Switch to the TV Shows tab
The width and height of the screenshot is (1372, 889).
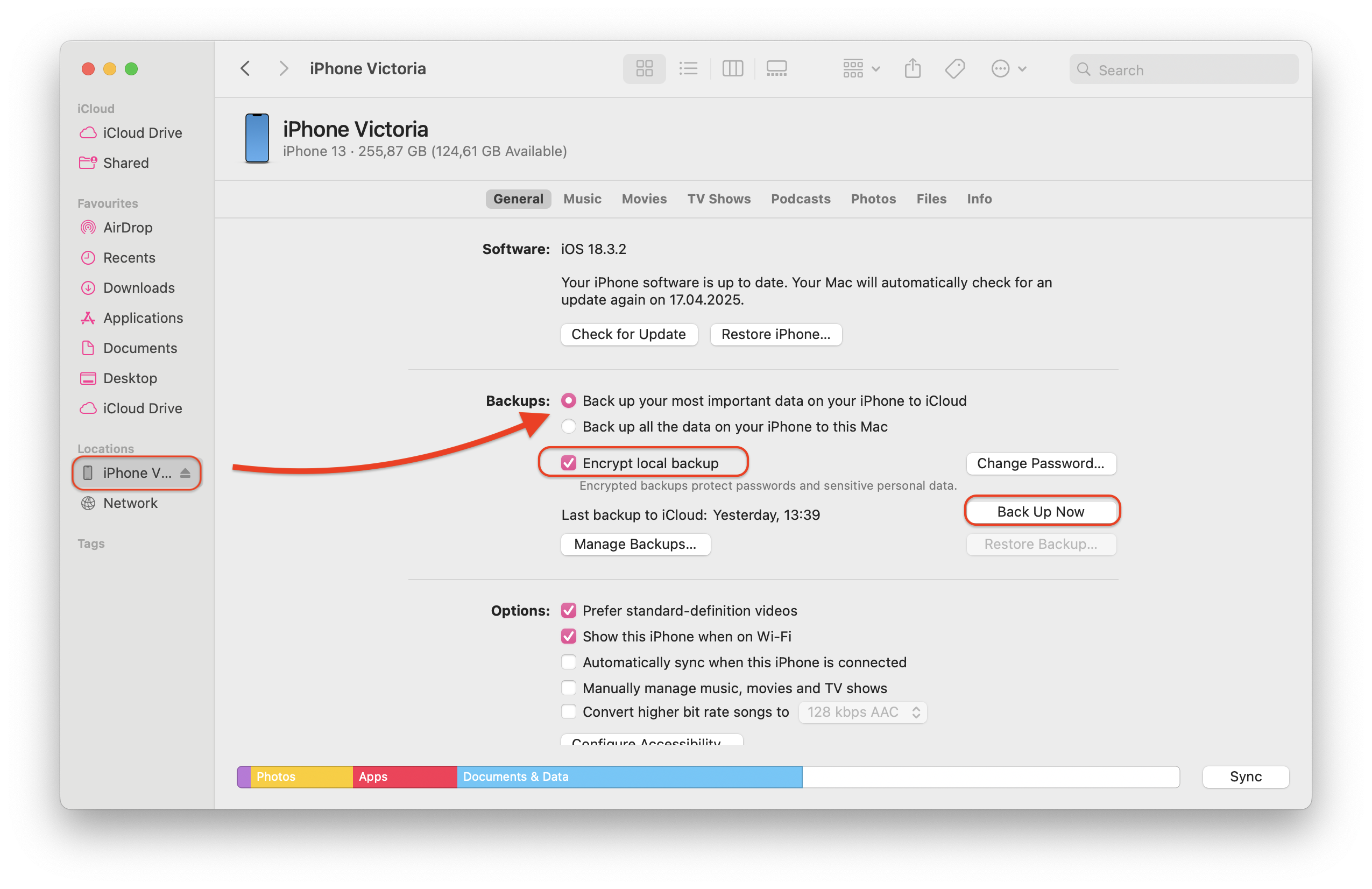(x=719, y=199)
